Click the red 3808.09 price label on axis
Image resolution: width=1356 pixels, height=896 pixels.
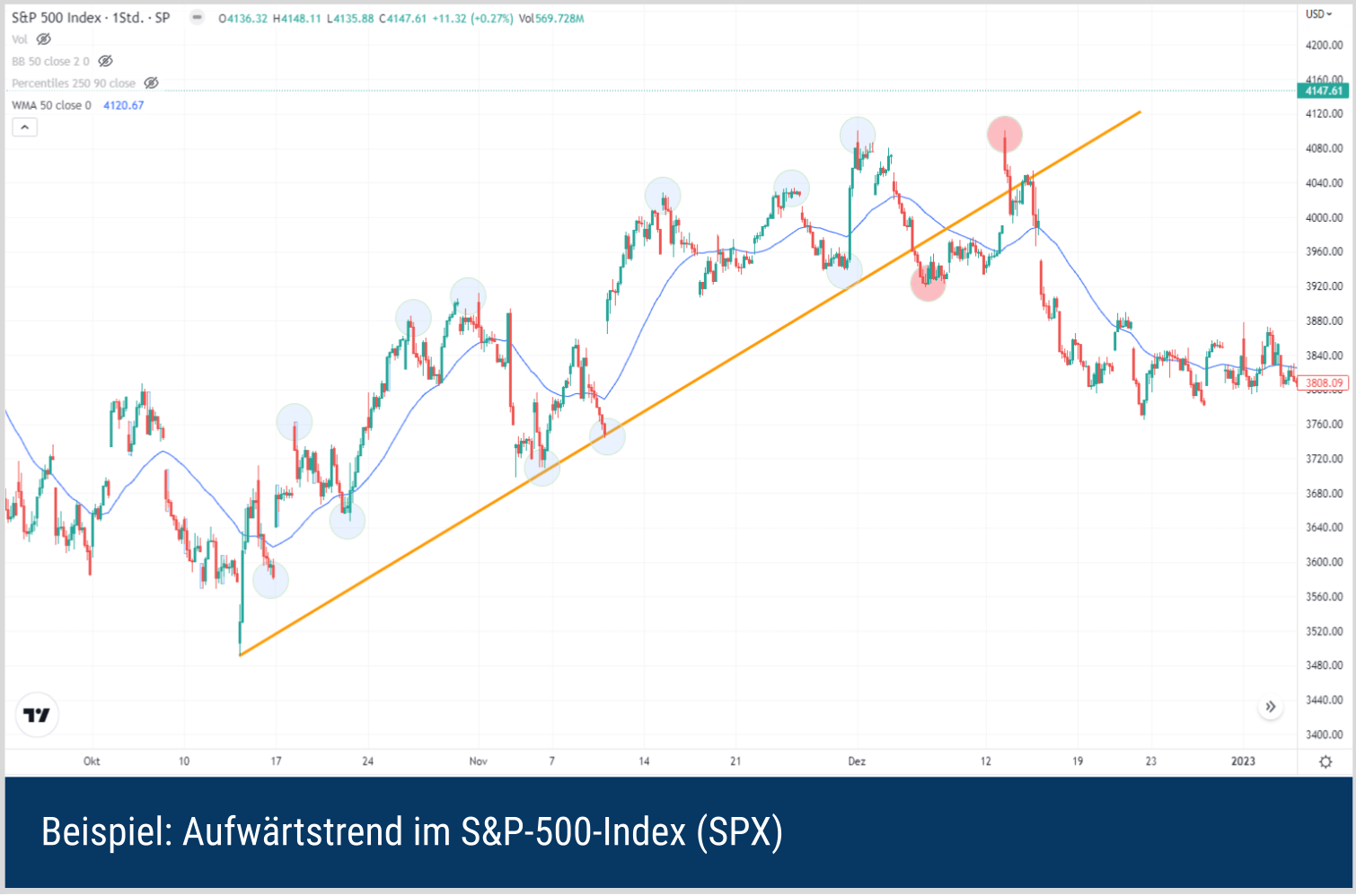point(1324,382)
